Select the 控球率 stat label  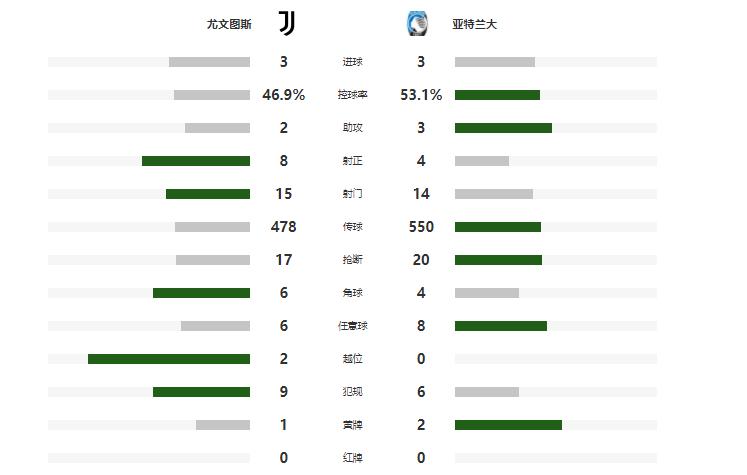click(352, 95)
